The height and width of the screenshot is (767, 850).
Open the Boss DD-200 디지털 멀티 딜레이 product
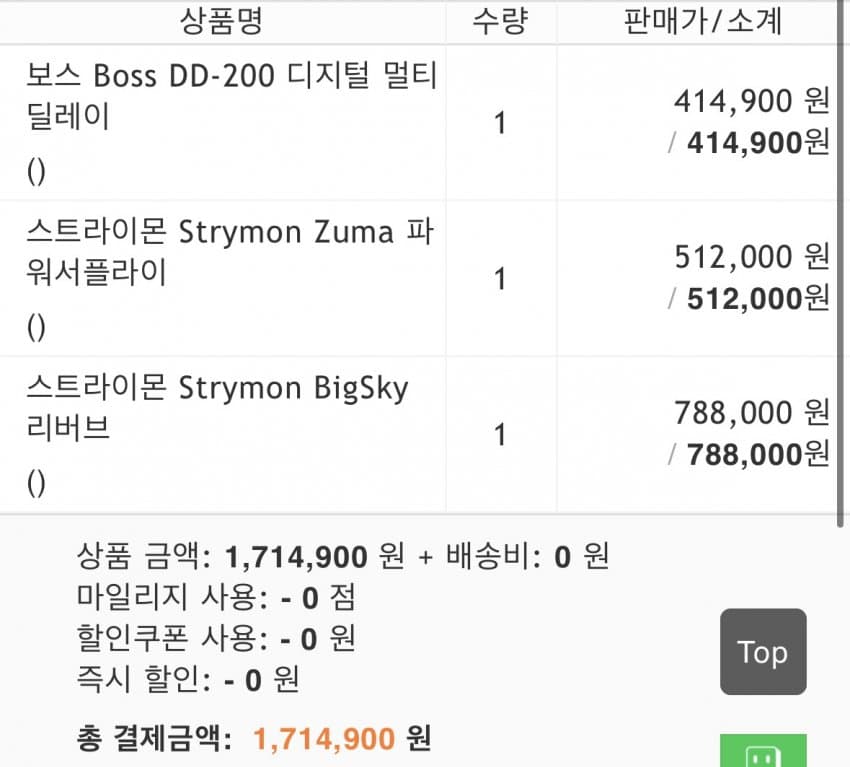point(231,95)
